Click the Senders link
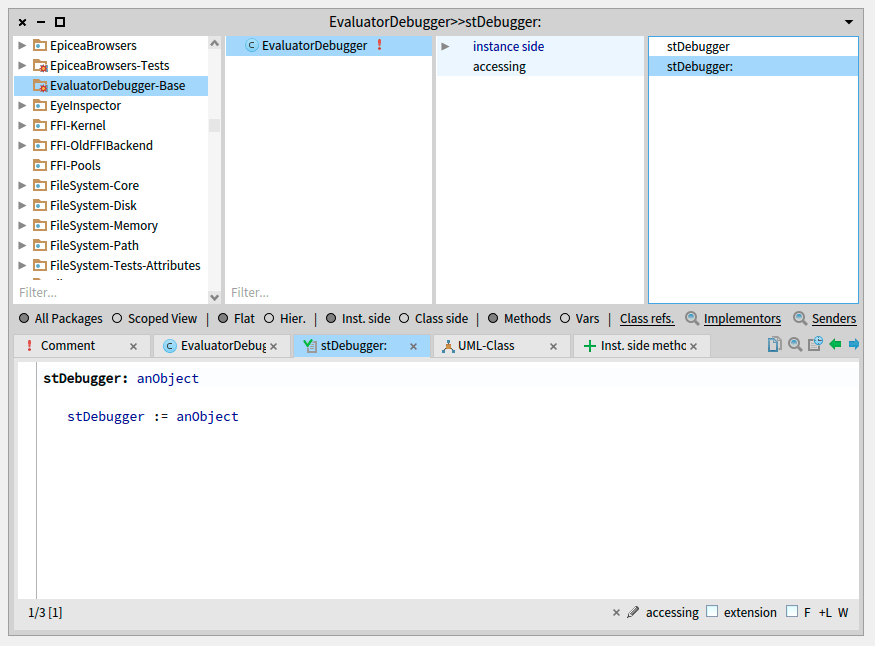This screenshot has height=646, width=875. click(833, 319)
